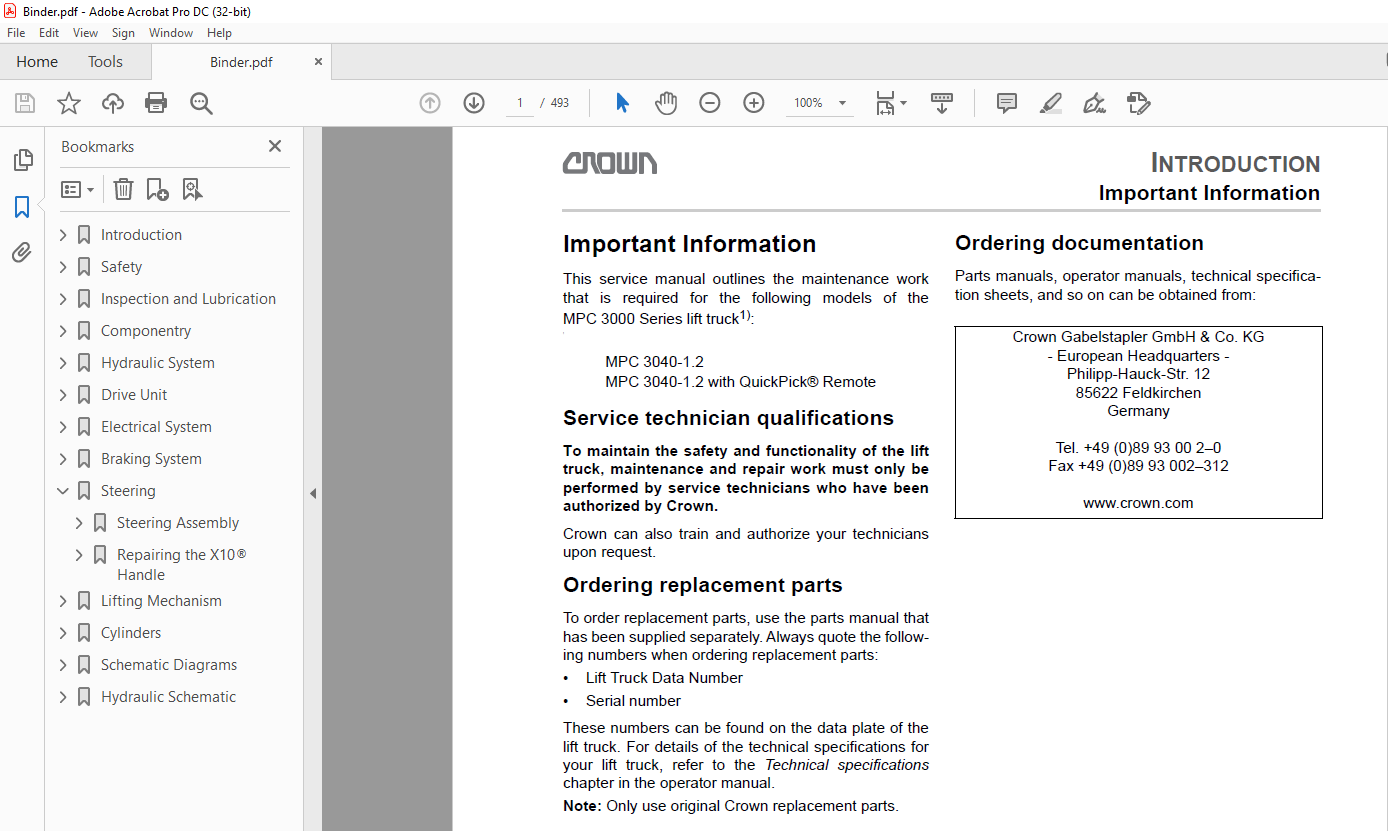Open the Lifting Mechanism bookmark
Viewport: 1388px width, 831px height.
tap(161, 601)
